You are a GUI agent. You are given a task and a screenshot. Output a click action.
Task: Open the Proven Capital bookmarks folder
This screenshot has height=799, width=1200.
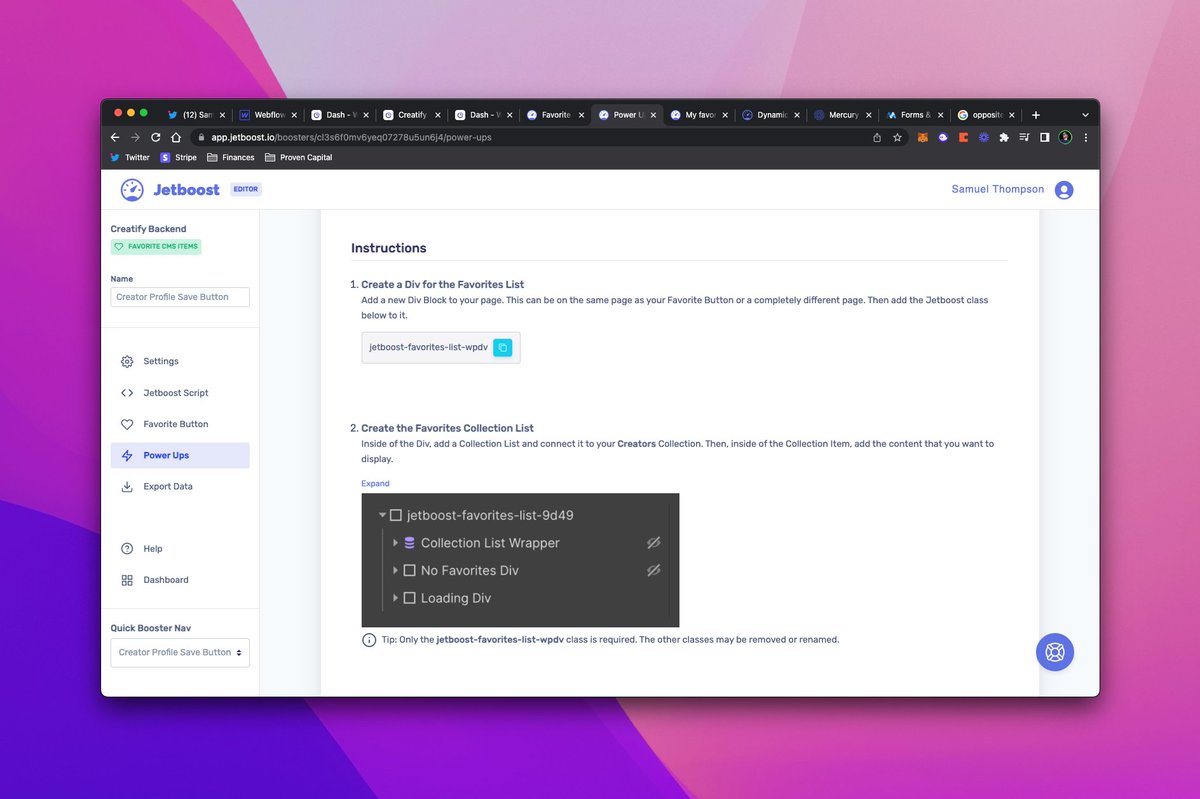(x=299, y=157)
